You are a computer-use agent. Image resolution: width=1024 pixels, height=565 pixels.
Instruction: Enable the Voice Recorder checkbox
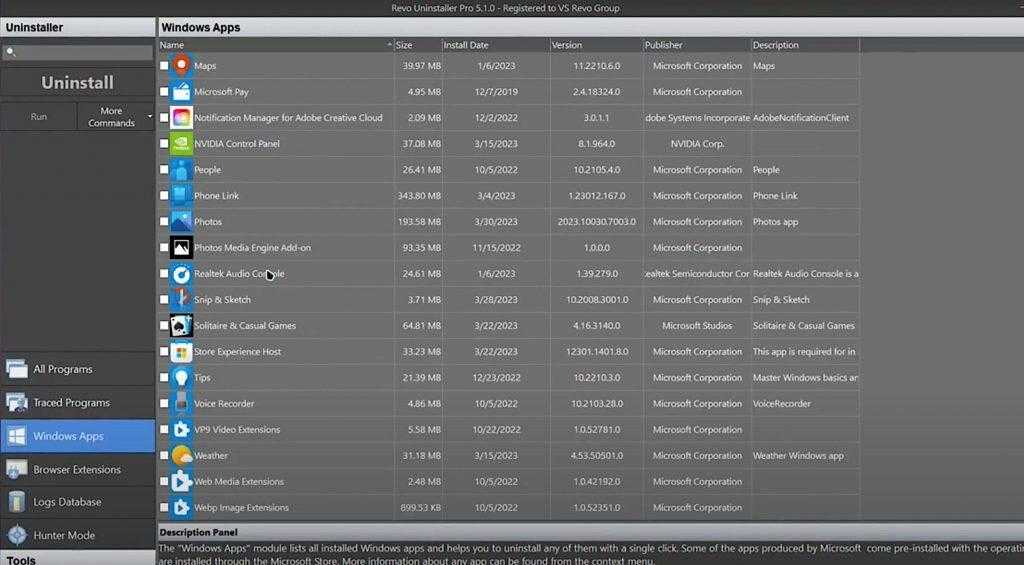(164, 404)
